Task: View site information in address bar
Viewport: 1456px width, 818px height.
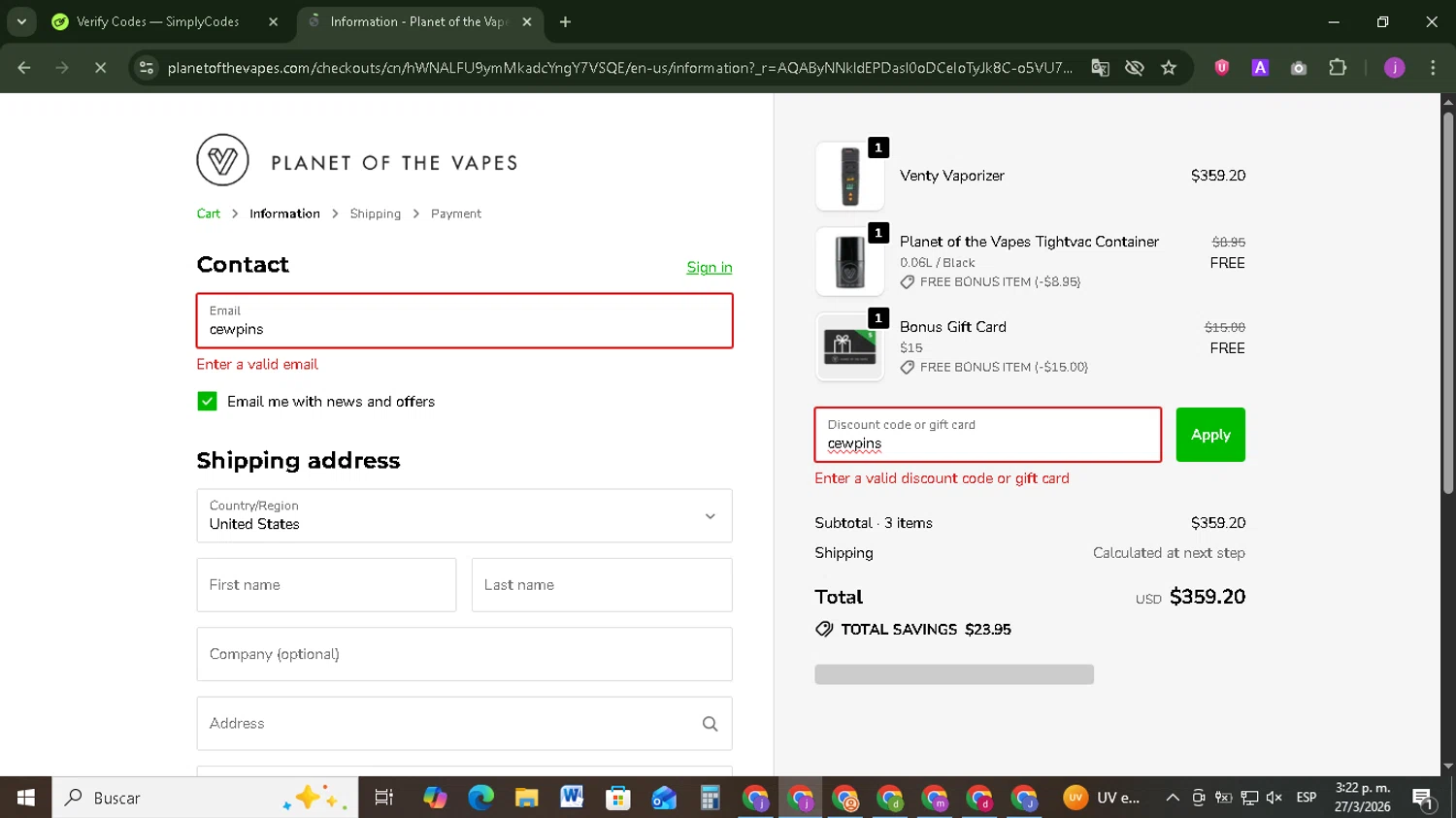Action: pyautogui.click(x=147, y=67)
